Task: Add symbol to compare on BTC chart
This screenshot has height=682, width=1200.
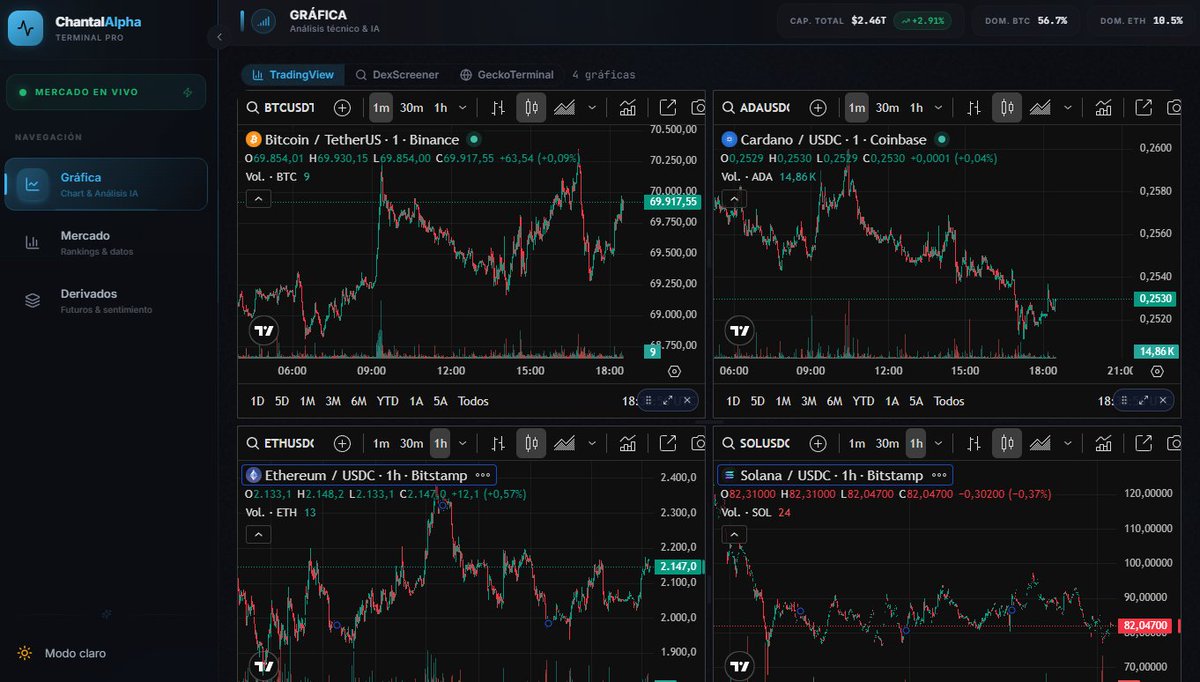Action: 342,108
